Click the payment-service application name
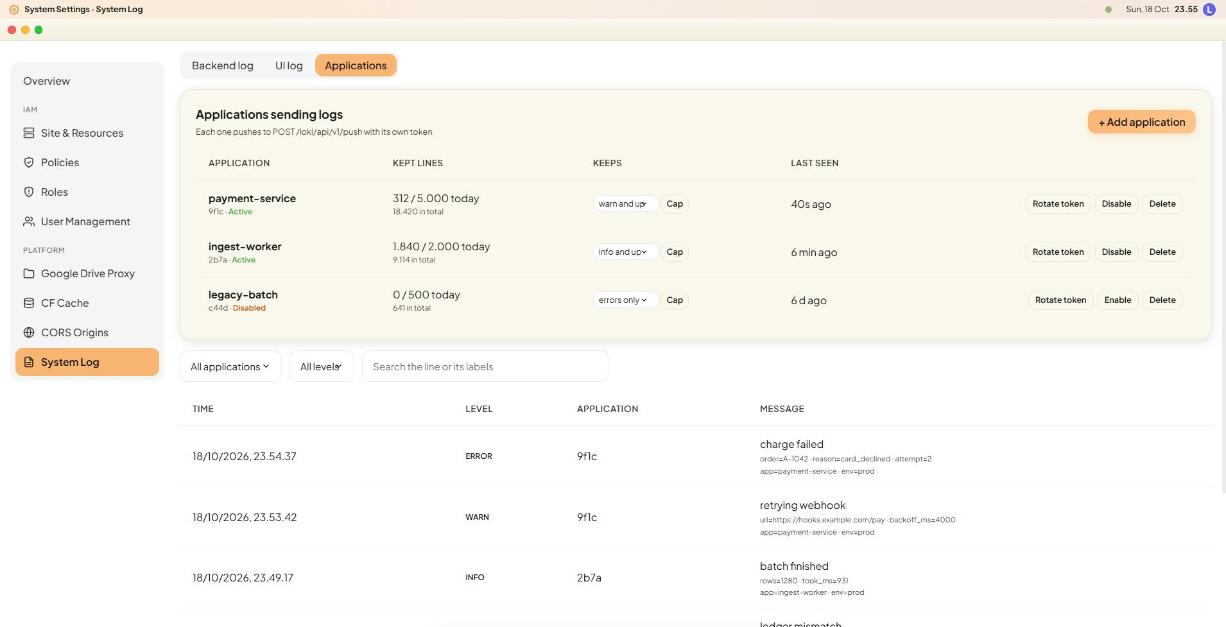This screenshot has width=1226, height=627. pyautogui.click(x=252, y=198)
